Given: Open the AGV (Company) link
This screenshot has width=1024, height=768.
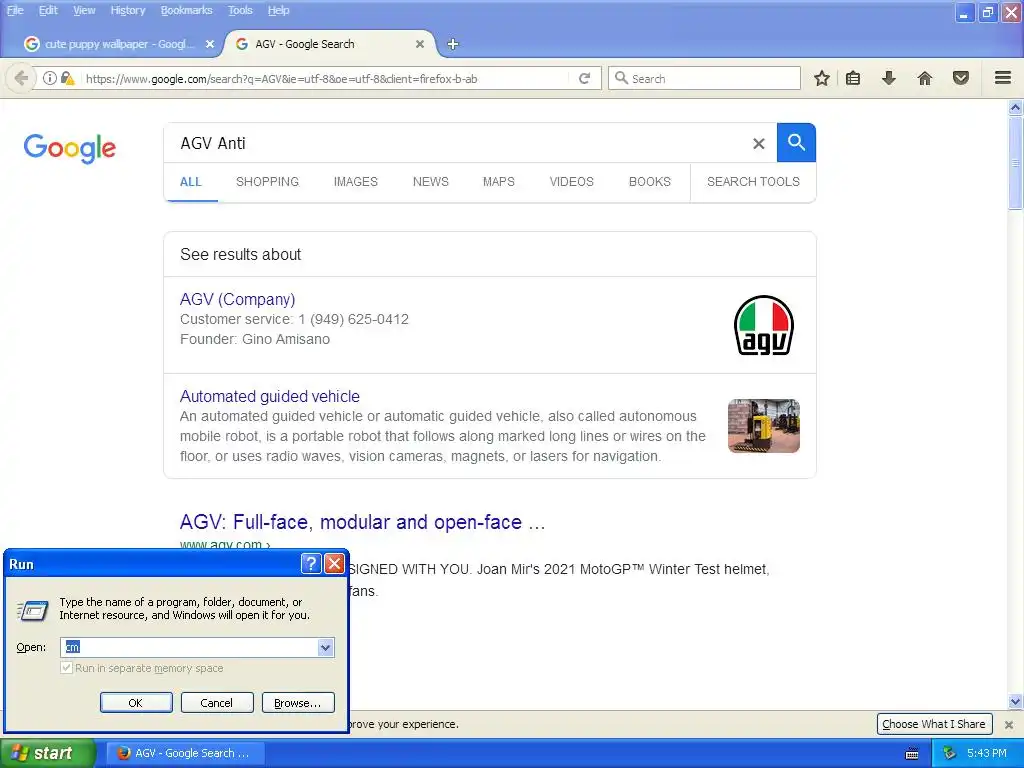Looking at the screenshot, I should [237, 299].
